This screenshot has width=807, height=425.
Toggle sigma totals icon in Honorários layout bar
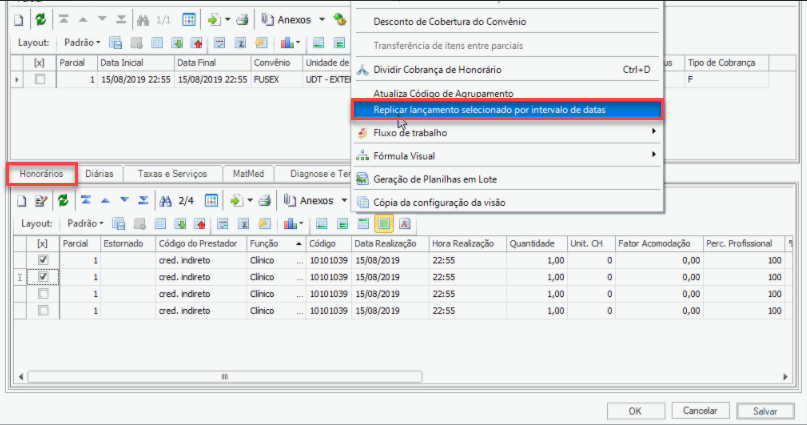243,224
